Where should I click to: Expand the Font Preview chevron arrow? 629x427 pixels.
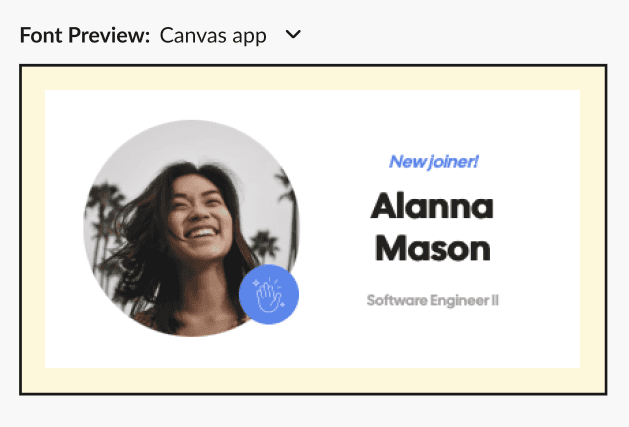(x=293, y=35)
